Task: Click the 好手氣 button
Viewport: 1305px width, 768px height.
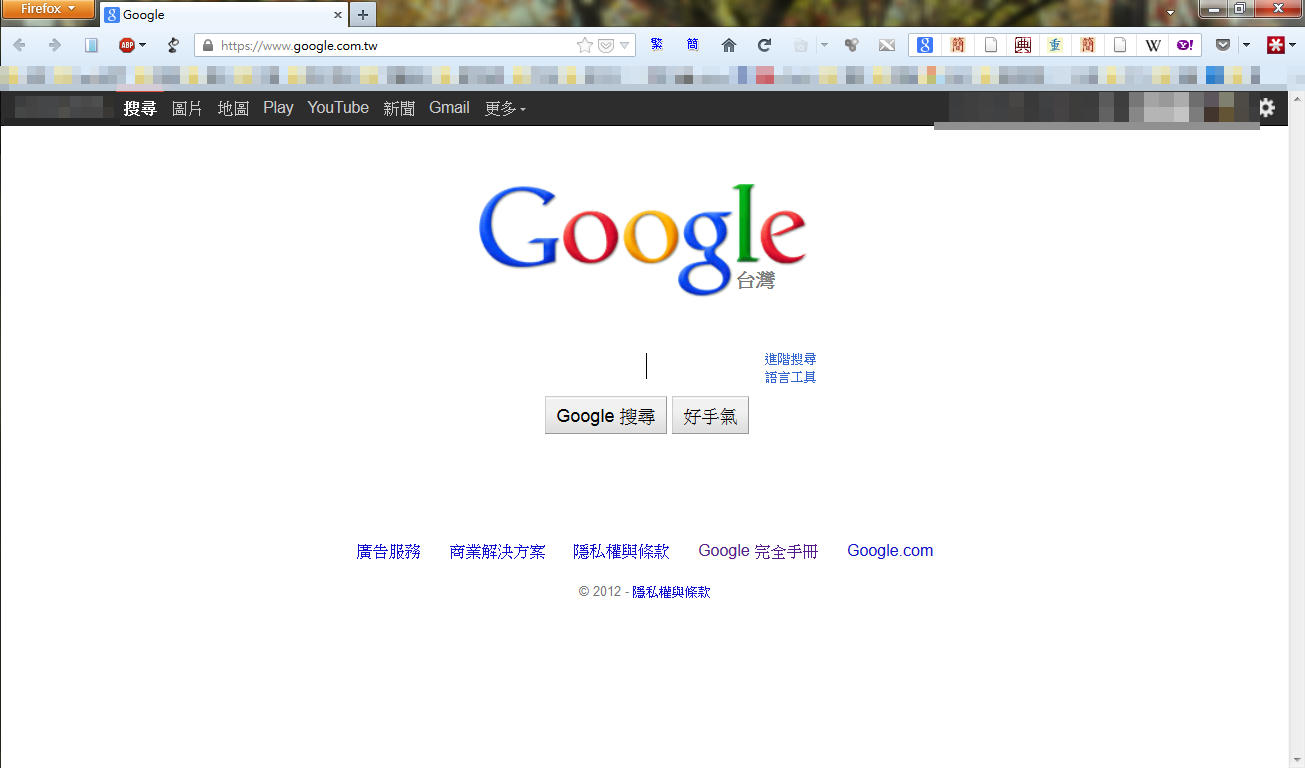Action: pos(710,416)
